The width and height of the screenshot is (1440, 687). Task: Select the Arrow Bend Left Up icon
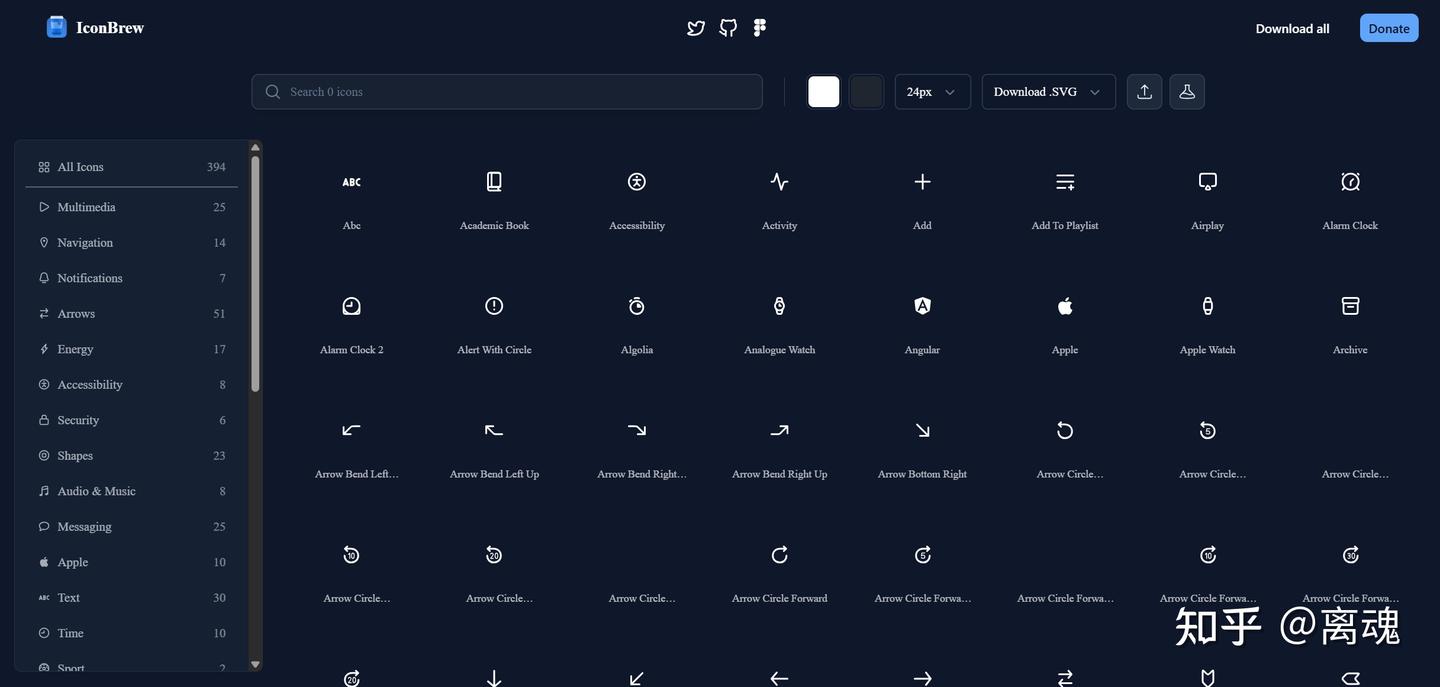point(494,430)
